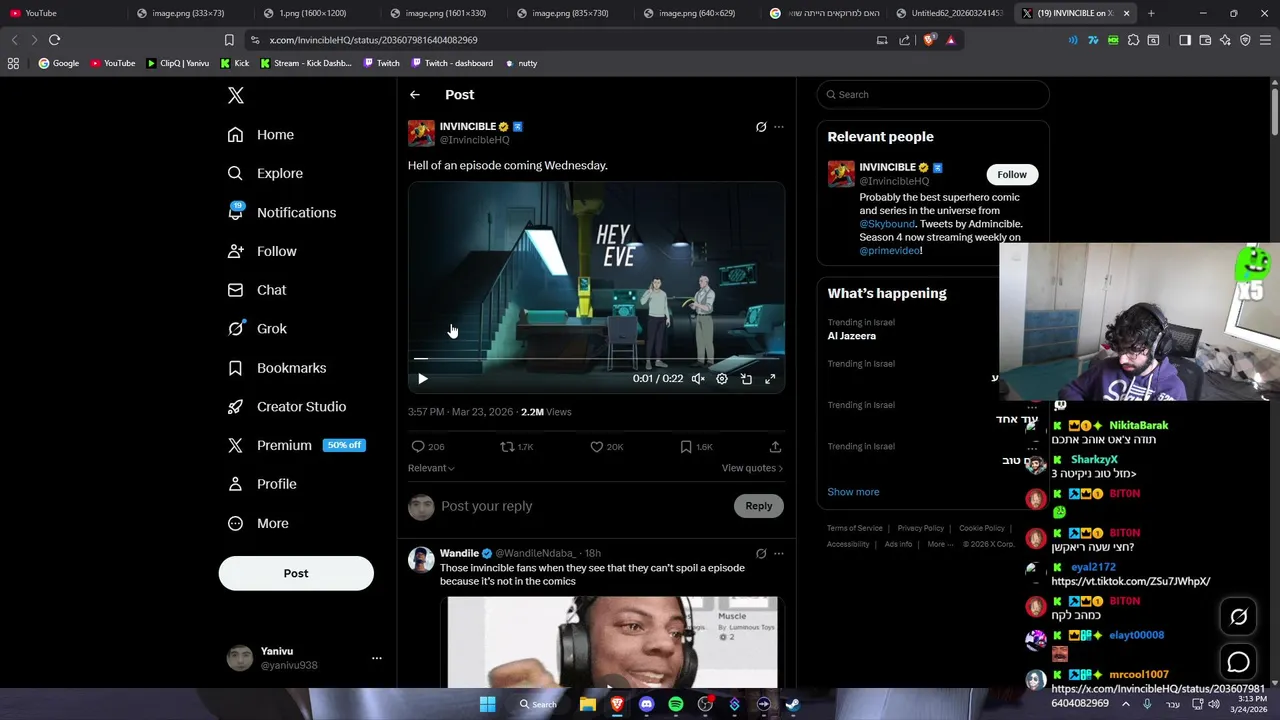Open Explore in the sidebar

click(265, 173)
